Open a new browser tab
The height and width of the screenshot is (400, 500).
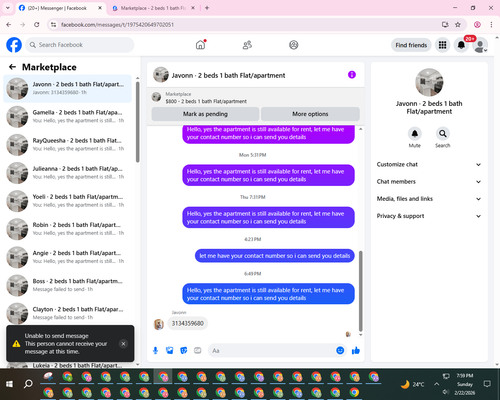pos(207,8)
